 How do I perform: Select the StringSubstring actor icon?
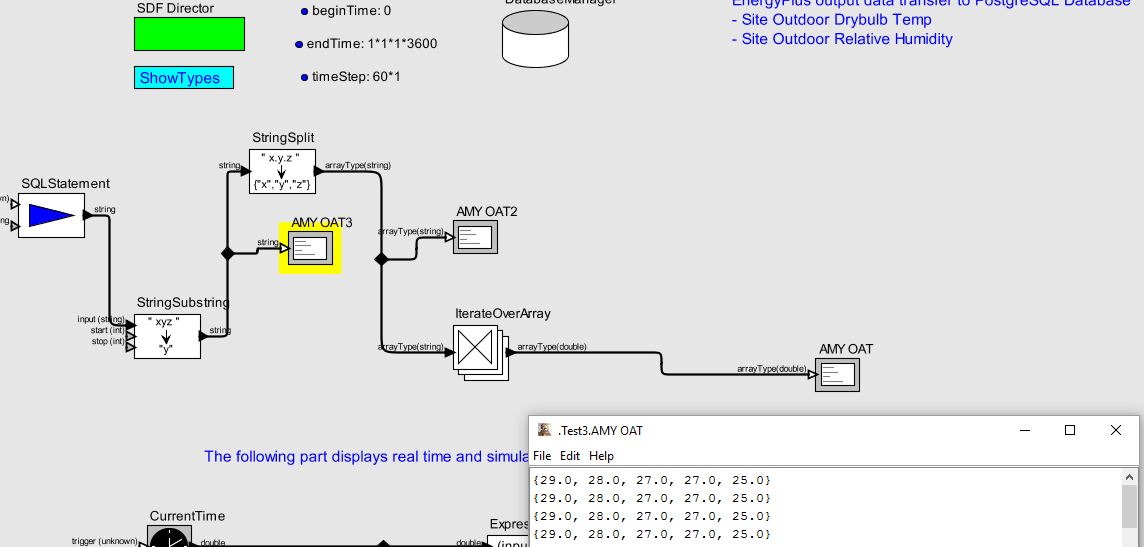coord(167,336)
